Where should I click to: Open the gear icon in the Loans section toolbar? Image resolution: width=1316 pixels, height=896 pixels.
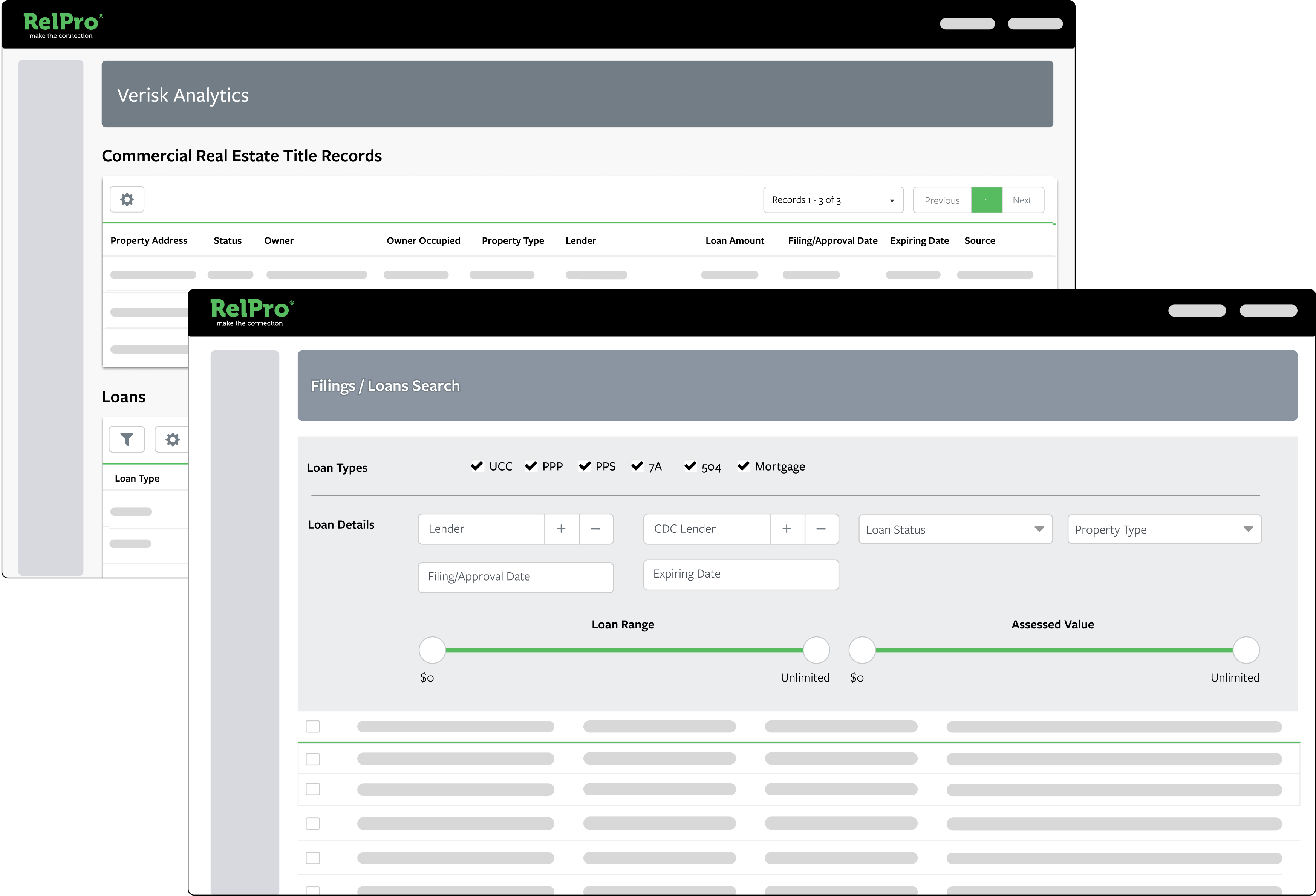coord(172,439)
